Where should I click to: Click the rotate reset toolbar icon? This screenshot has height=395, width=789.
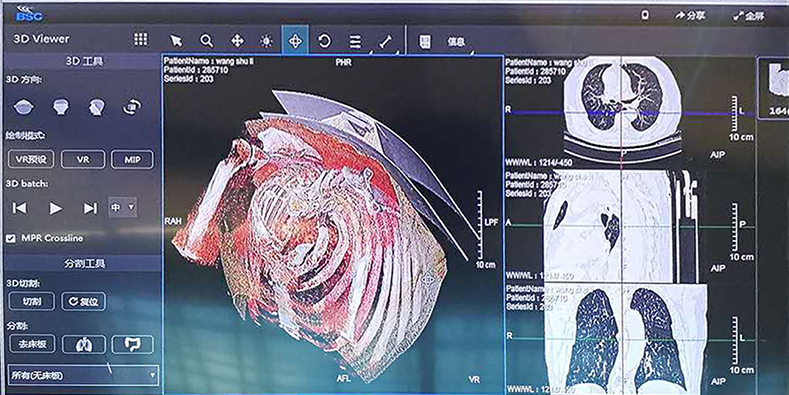(x=325, y=41)
